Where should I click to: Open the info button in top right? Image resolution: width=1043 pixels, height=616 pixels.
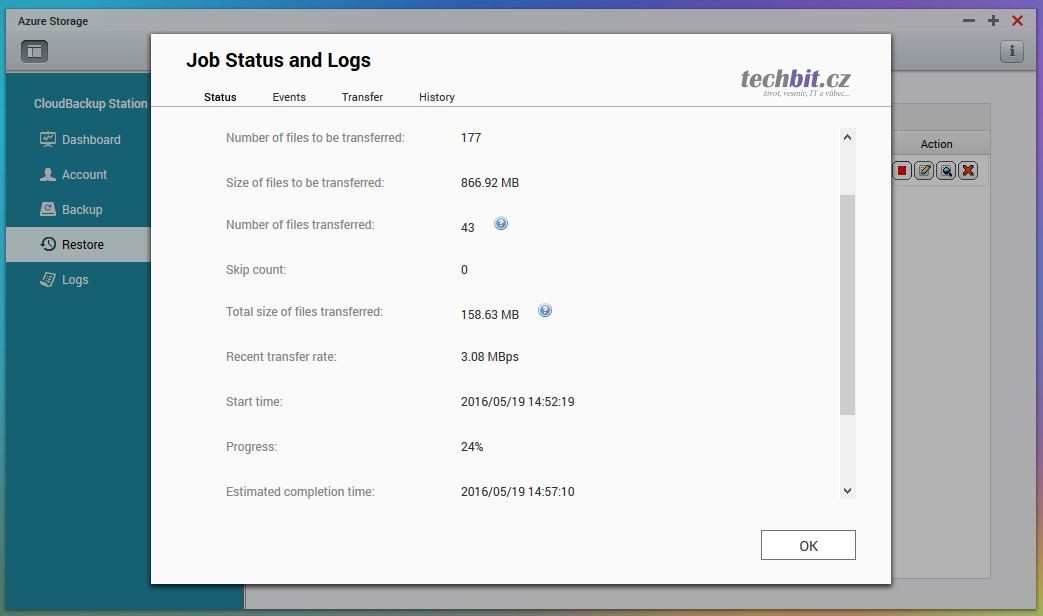1011,51
